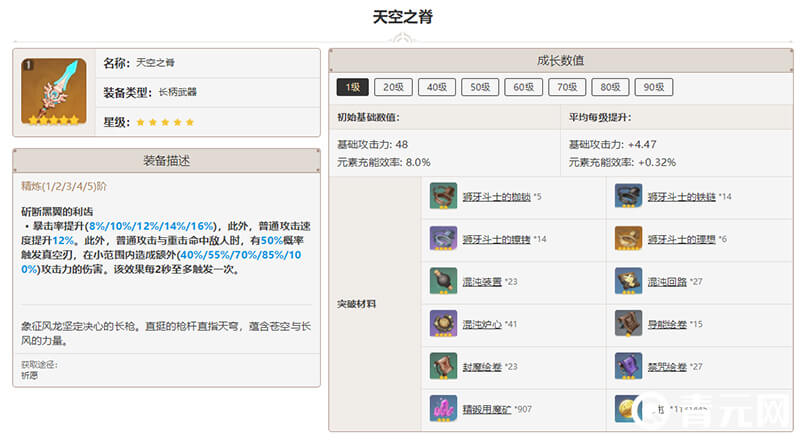
Task: Switch to the 40级 level tab
Action: click(x=437, y=87)
